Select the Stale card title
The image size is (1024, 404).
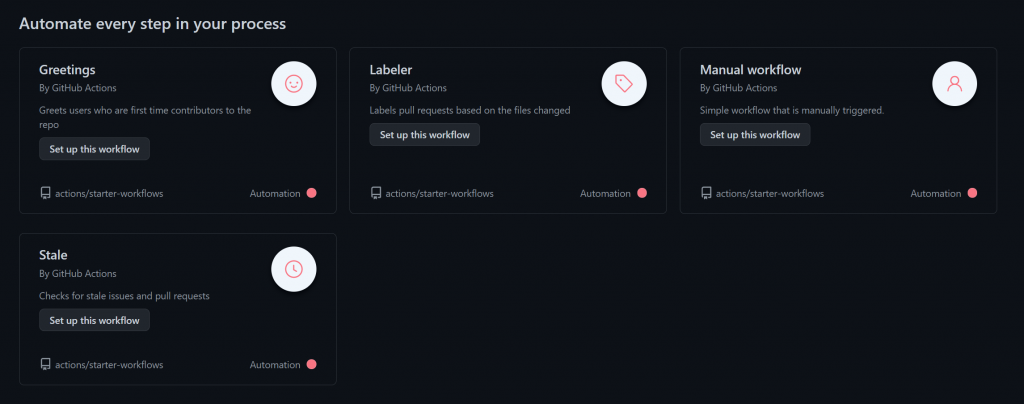pyautogui.click(x=54, y=255)
